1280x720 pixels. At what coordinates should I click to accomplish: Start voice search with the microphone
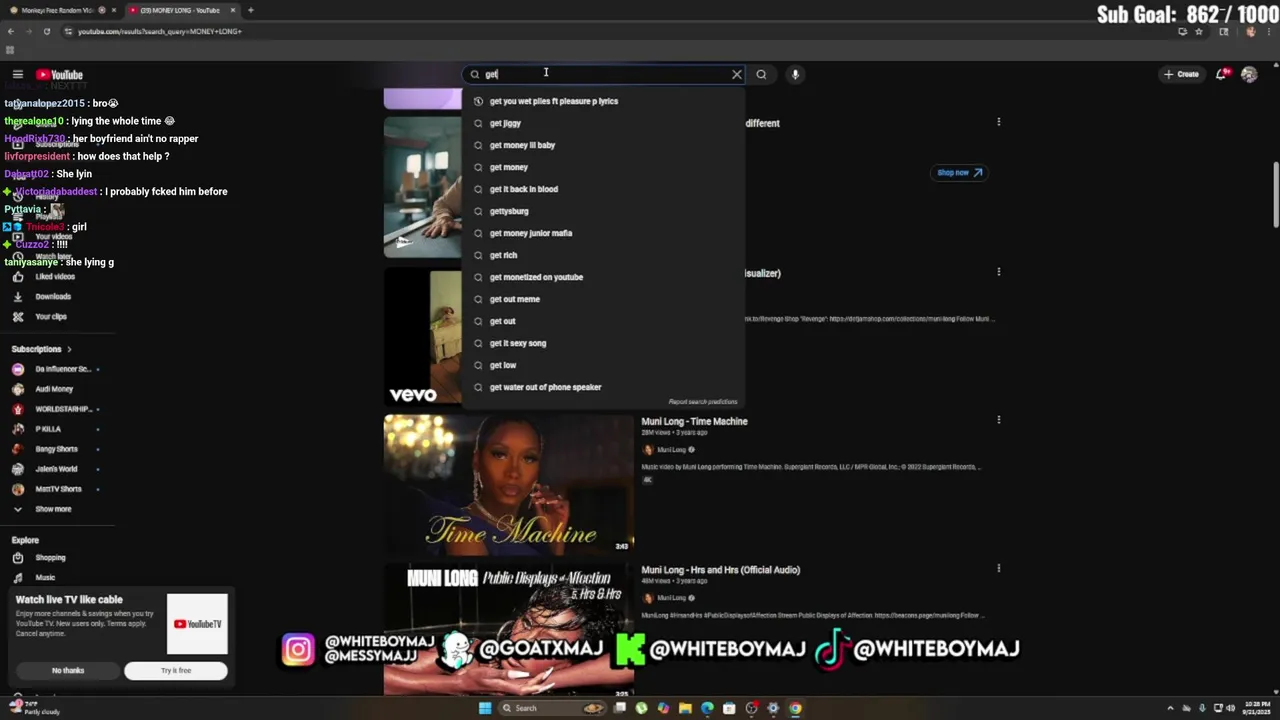point(795,74)
